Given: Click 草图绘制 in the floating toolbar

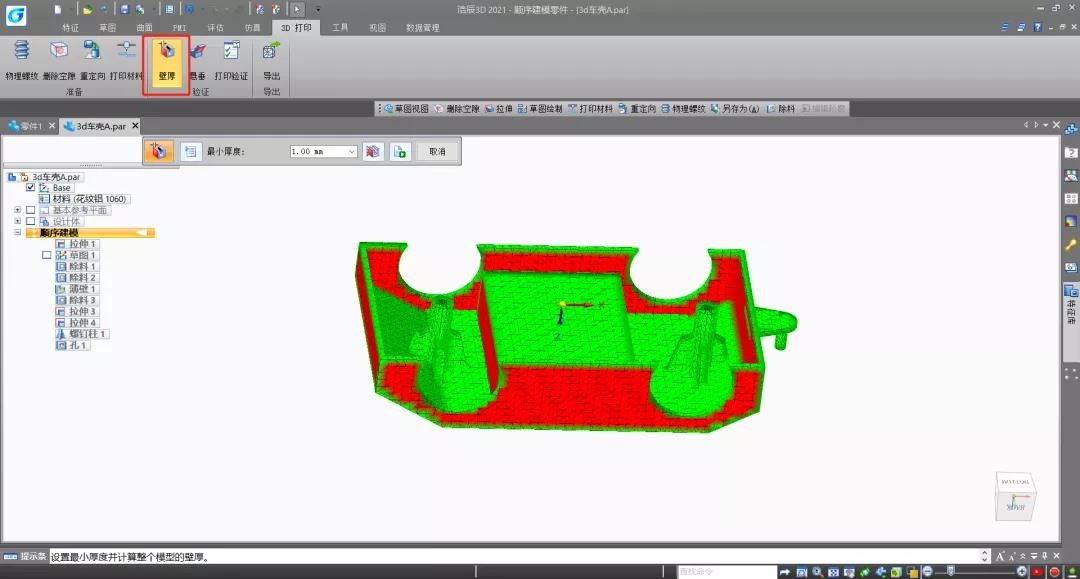Looking at the screenshot, I should [539, 109].
